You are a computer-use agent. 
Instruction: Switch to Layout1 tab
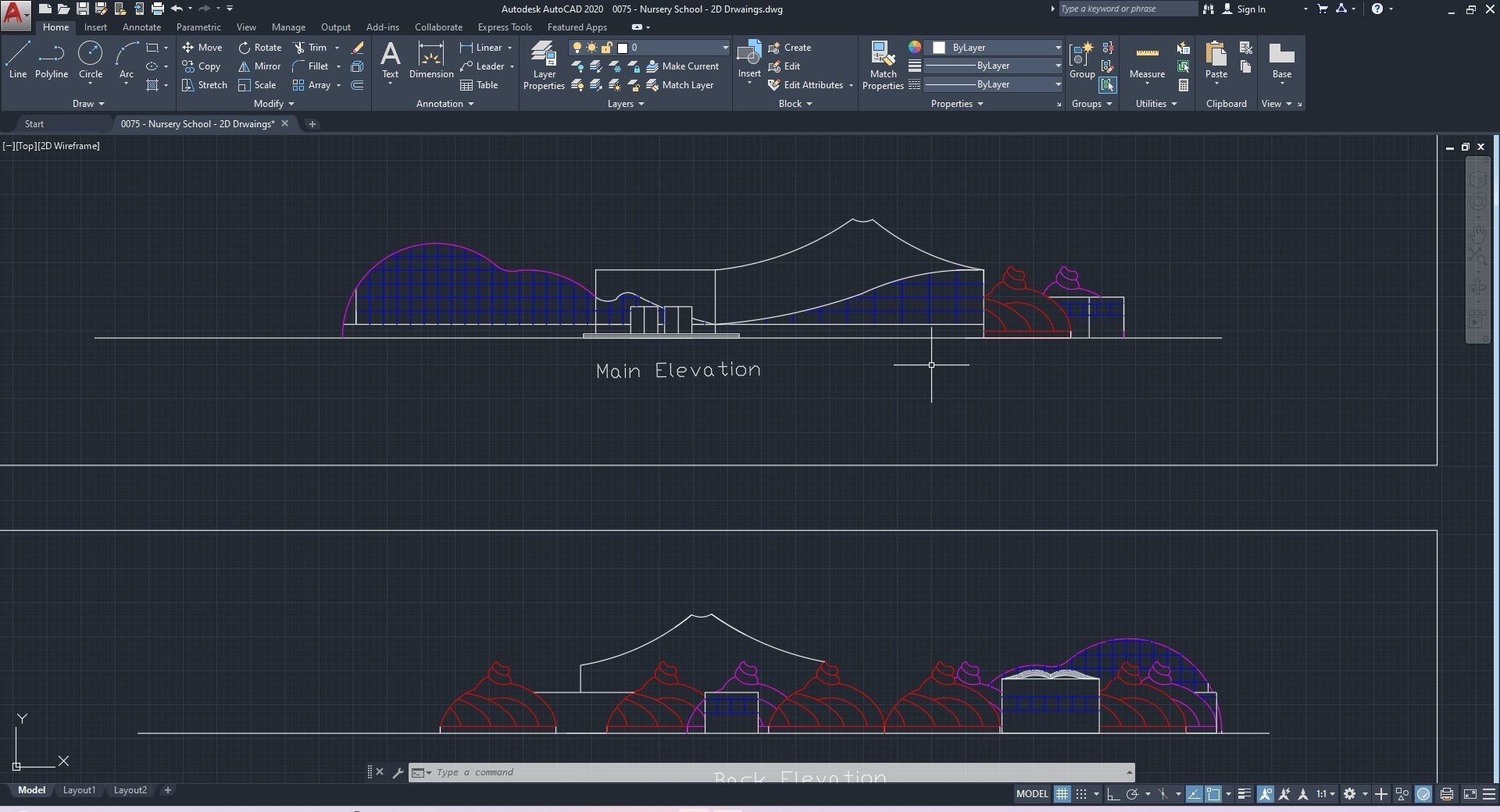79,790
